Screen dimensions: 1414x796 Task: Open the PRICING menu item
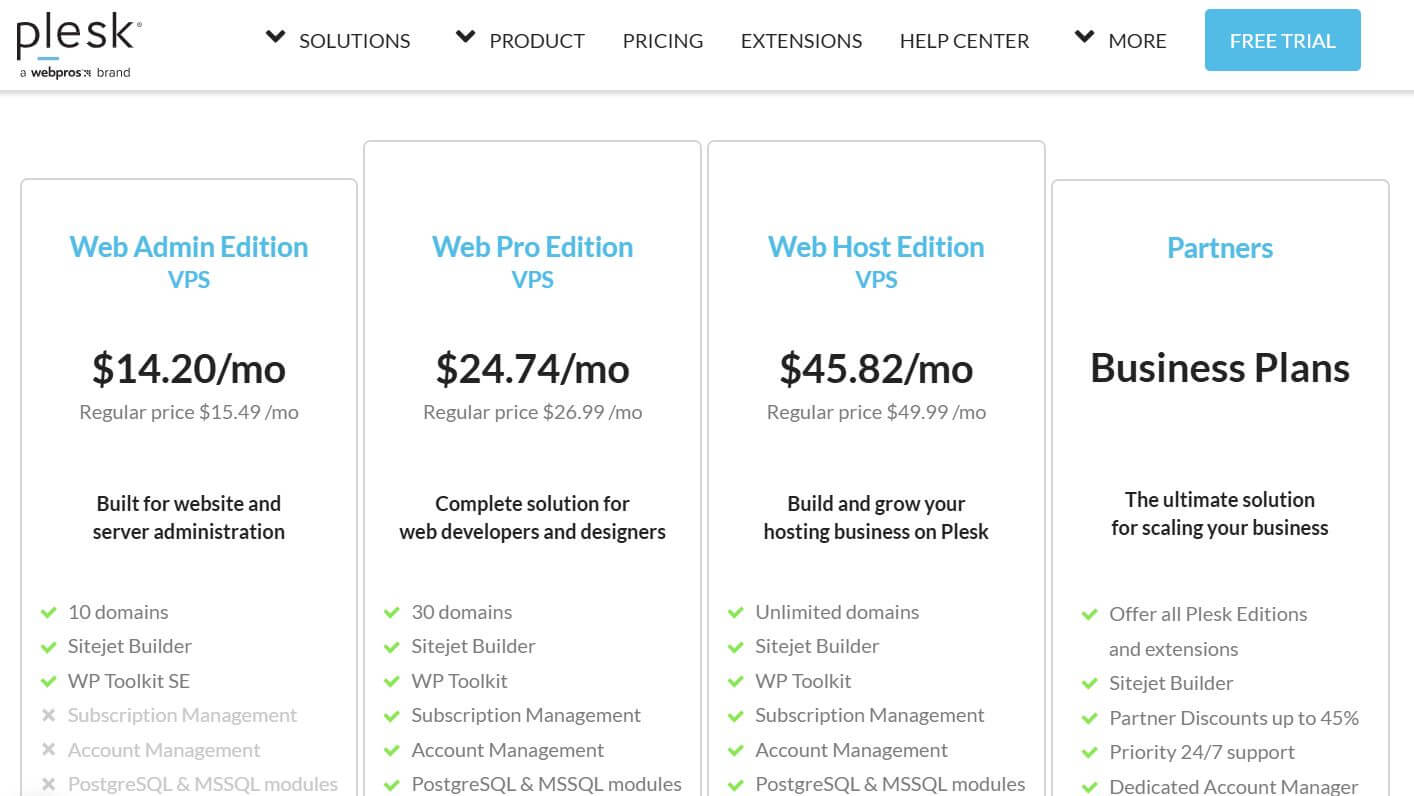pyautogui.click(x=662, y=40)
